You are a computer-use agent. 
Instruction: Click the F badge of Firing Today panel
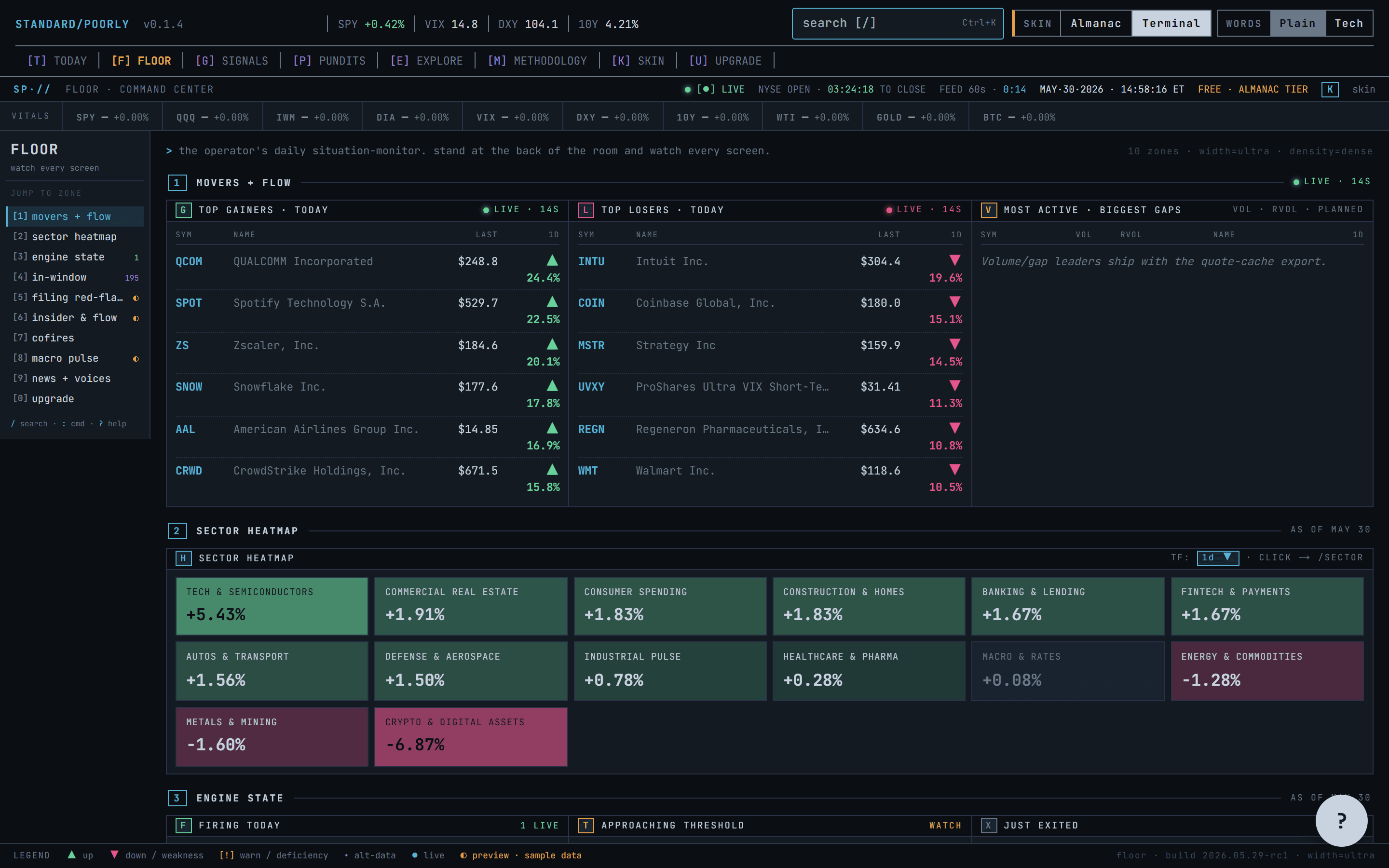pyautogui.click(x=183, y=826)
